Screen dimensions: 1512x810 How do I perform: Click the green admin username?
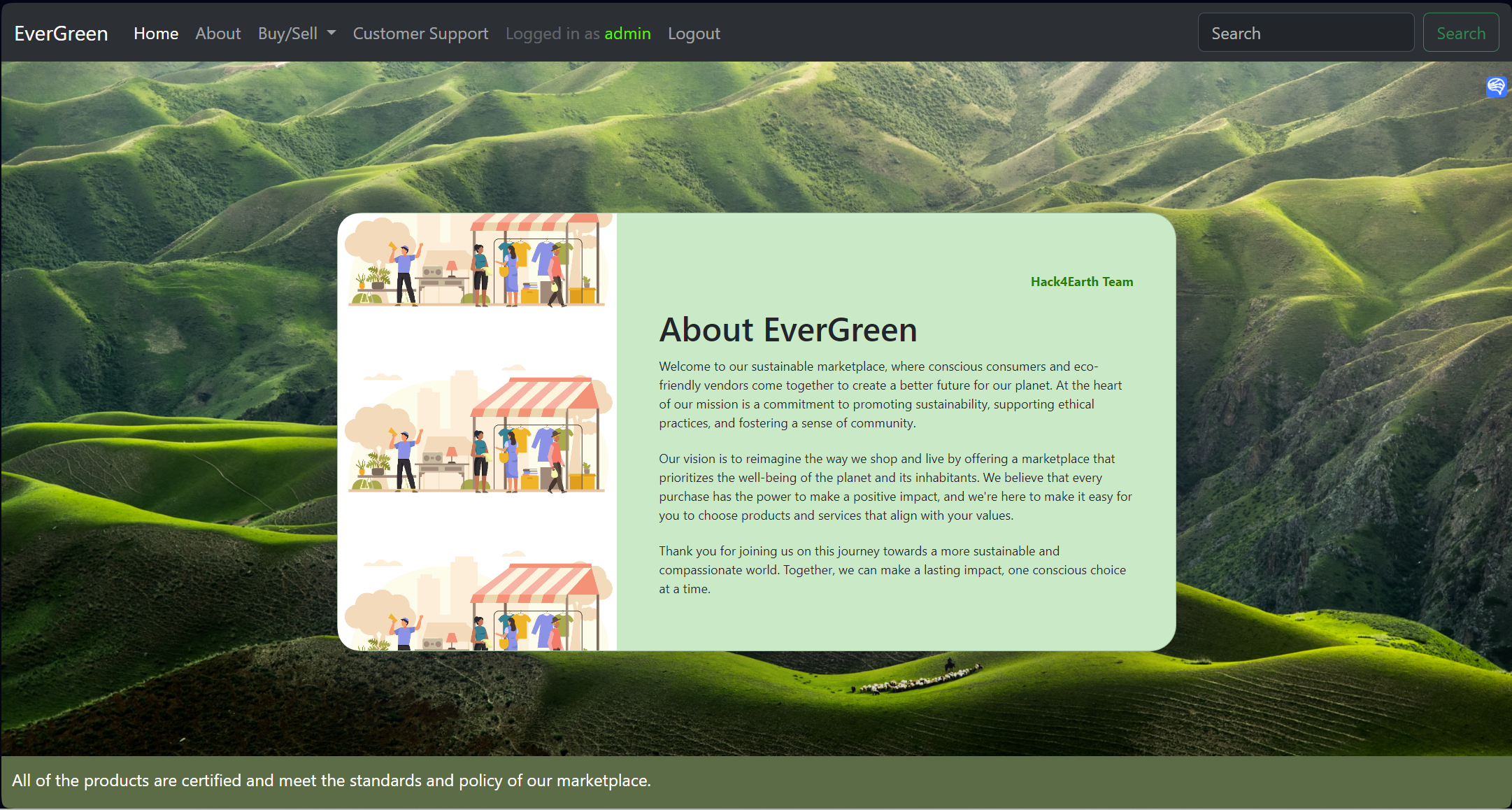pyautogui.click(x=627, y=34)
